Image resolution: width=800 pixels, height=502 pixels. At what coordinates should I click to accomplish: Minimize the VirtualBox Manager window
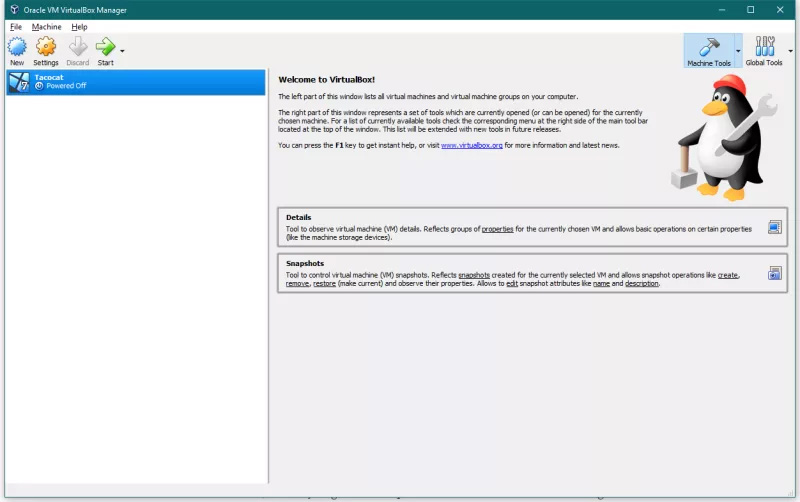click(721, 10)
